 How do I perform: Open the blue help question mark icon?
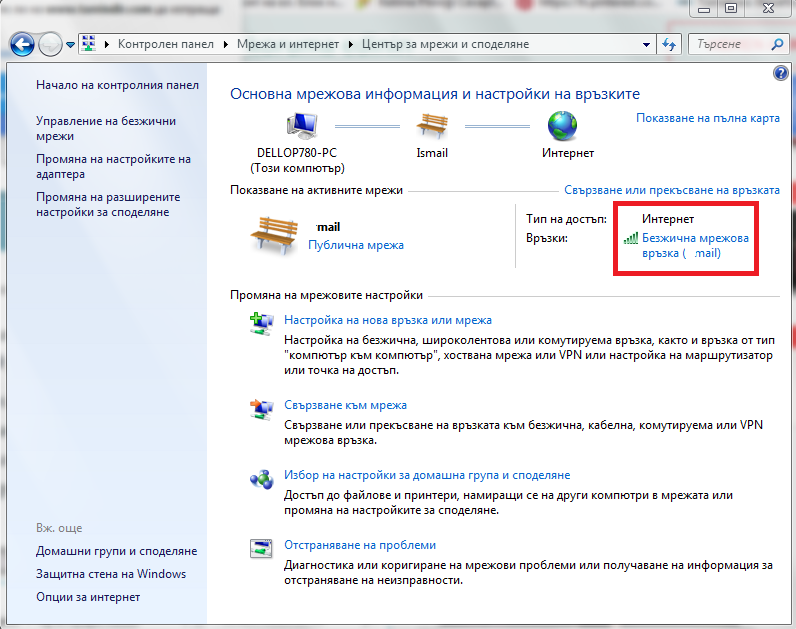[x=781, y=74]
